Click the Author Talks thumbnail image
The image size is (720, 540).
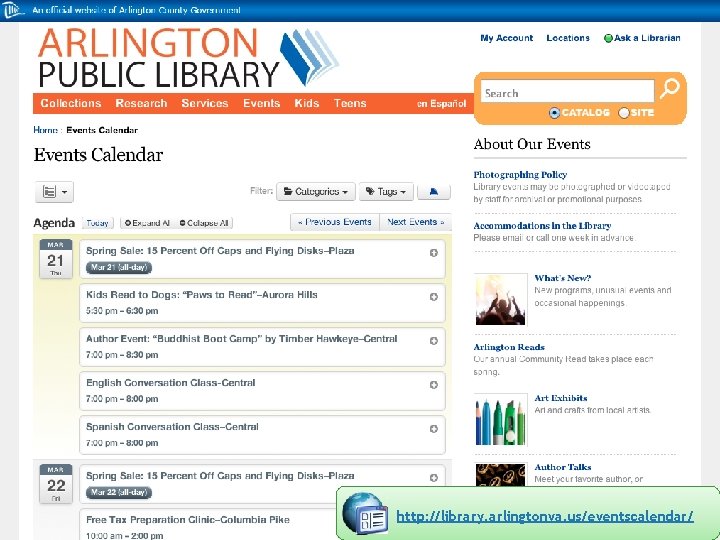point(501,475)
